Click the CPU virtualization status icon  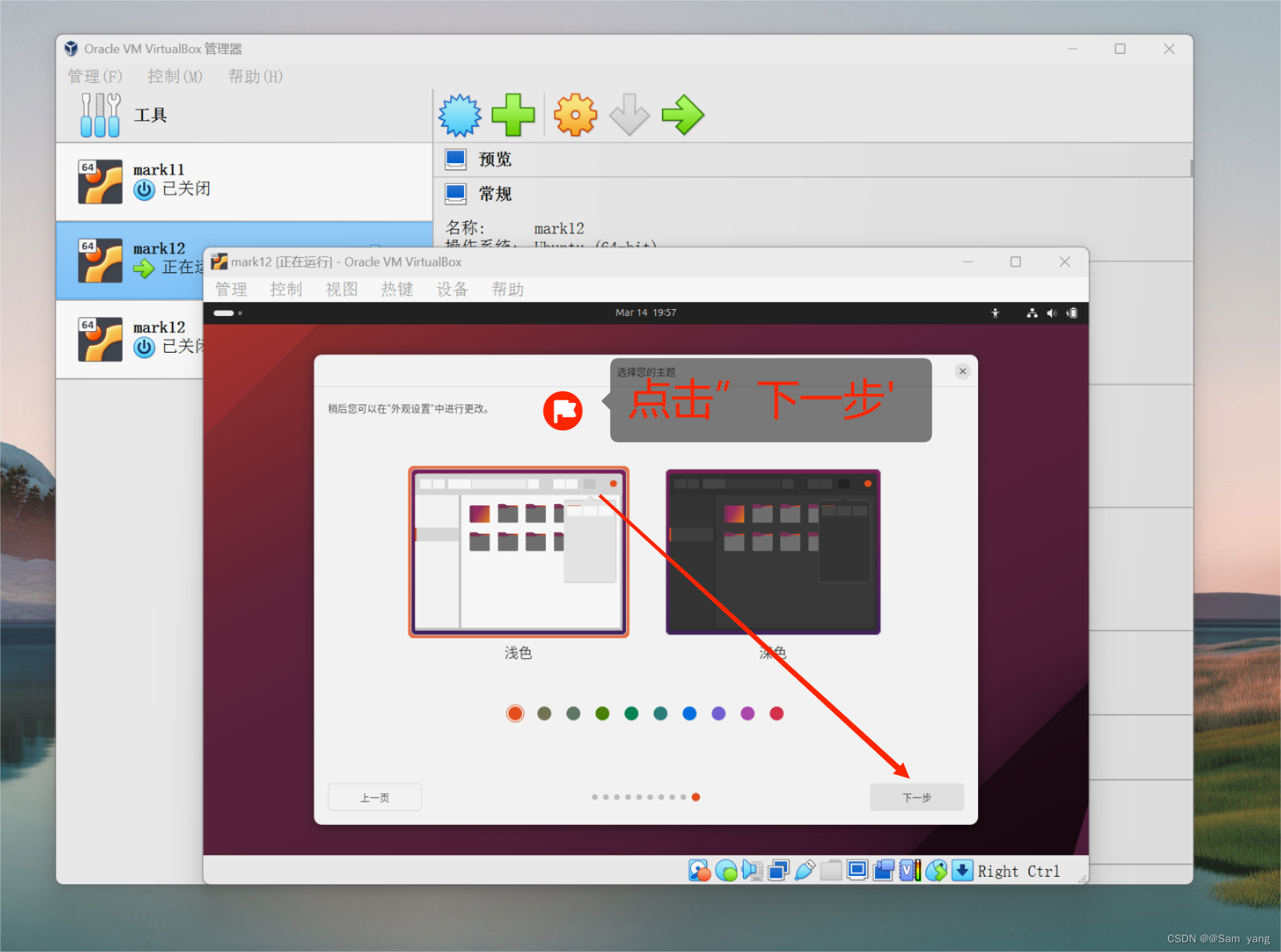[x=910, y=870]
